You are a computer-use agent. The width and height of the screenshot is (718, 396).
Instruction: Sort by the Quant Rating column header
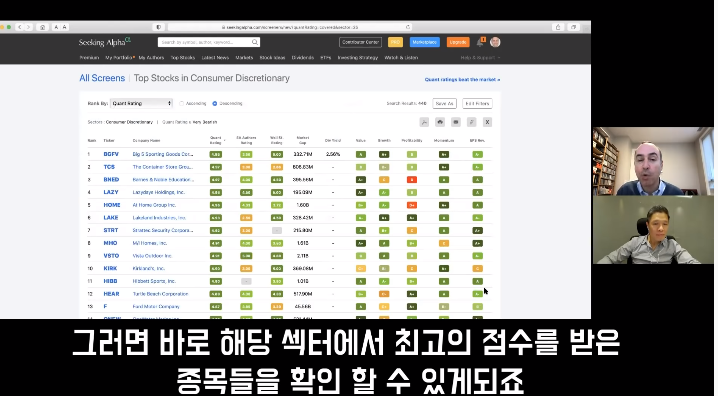[x=215, y=140]
